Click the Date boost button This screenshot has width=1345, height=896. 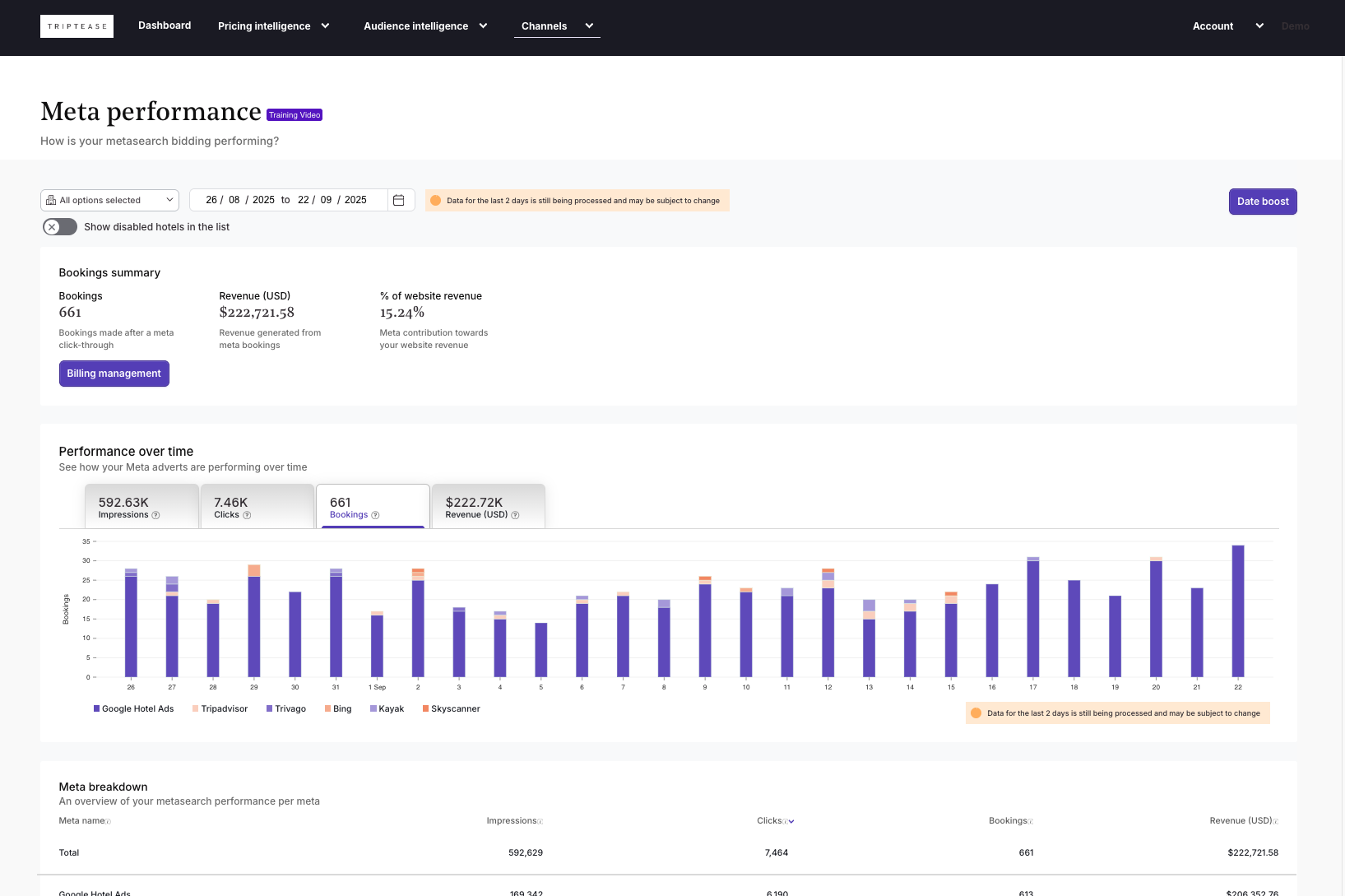pyautogui.click(x=1262, y=202)
